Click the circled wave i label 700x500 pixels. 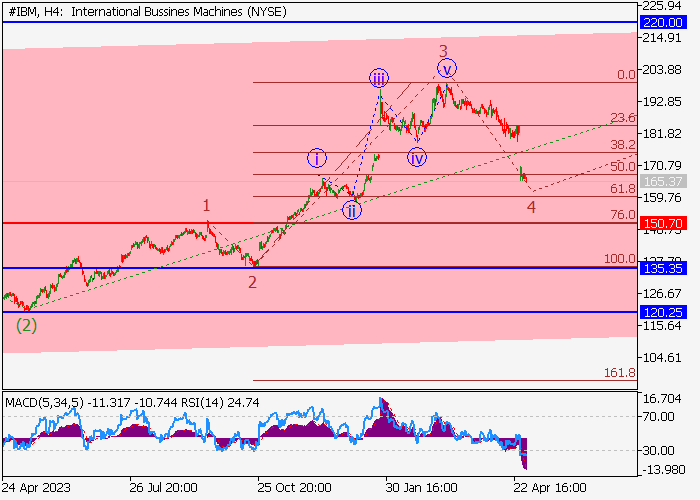(x=317, y=158)
